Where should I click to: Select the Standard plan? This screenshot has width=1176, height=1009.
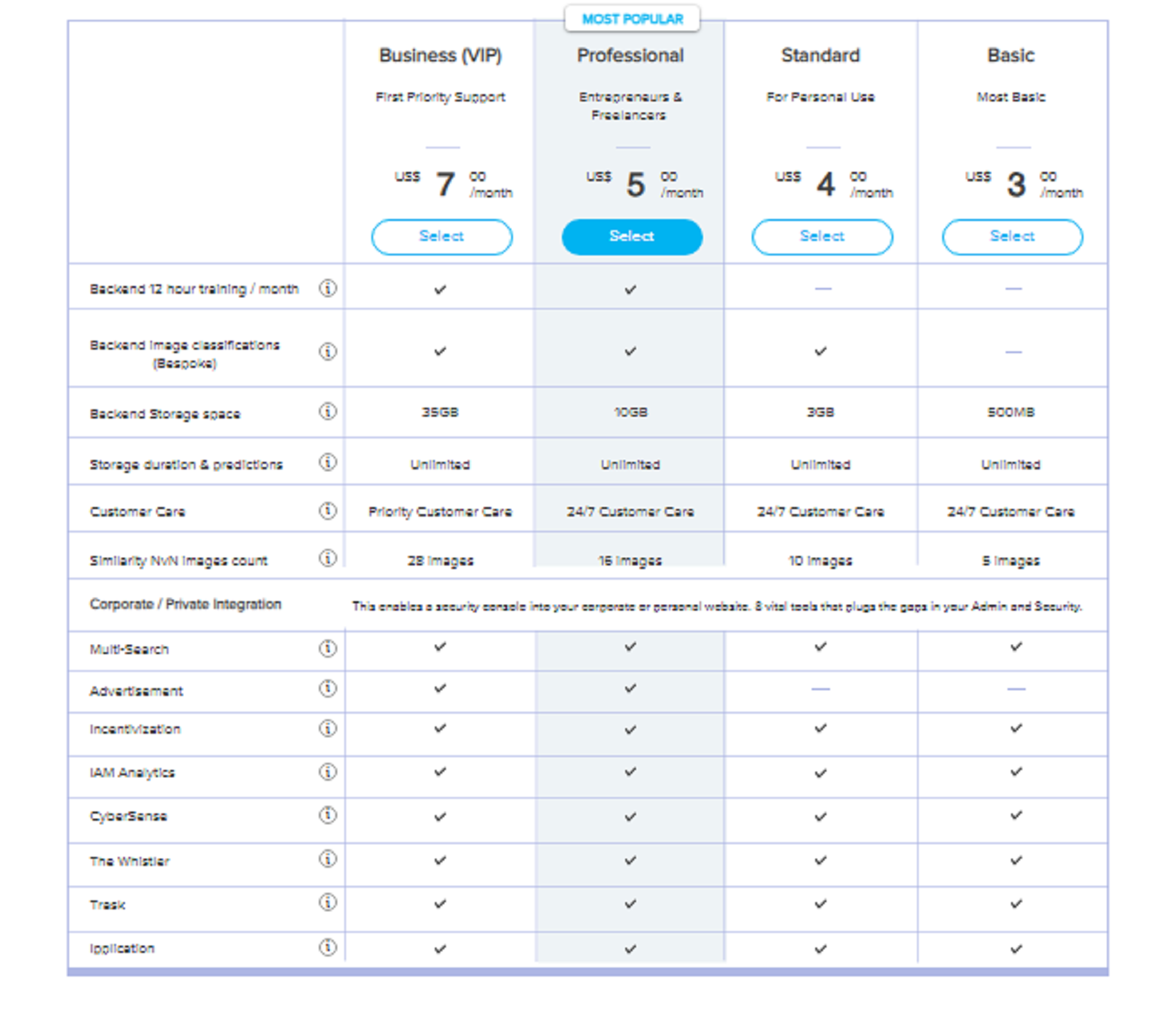point(822,237)
